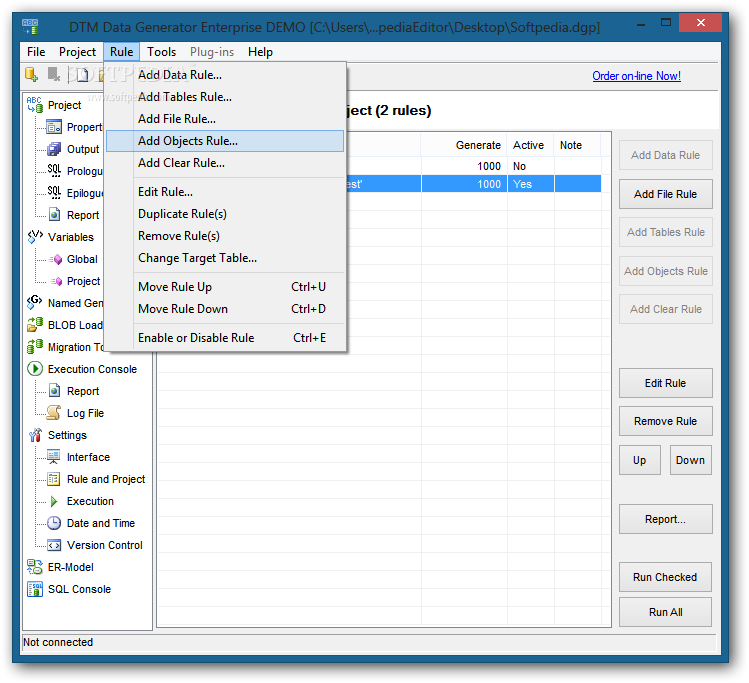Click the Remove Rule button
This screenshot has width=749, height=683.
[665, 421]
